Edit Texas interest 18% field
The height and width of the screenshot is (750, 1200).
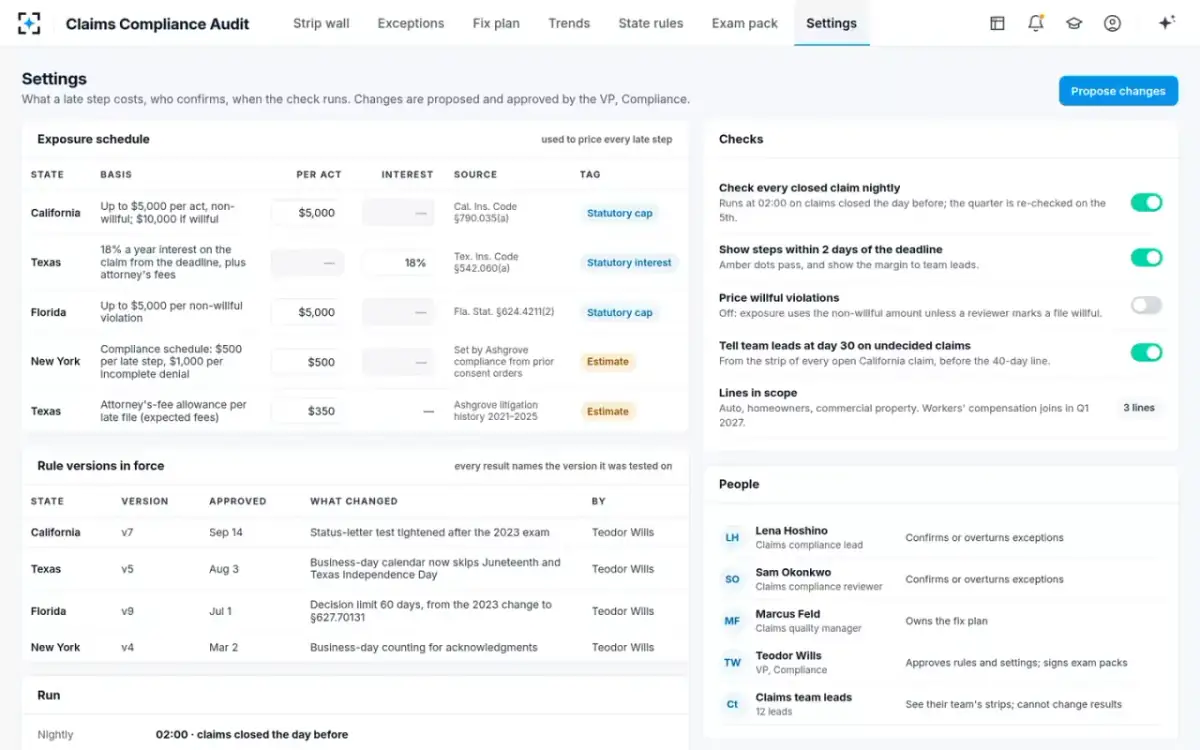point(398,263)
